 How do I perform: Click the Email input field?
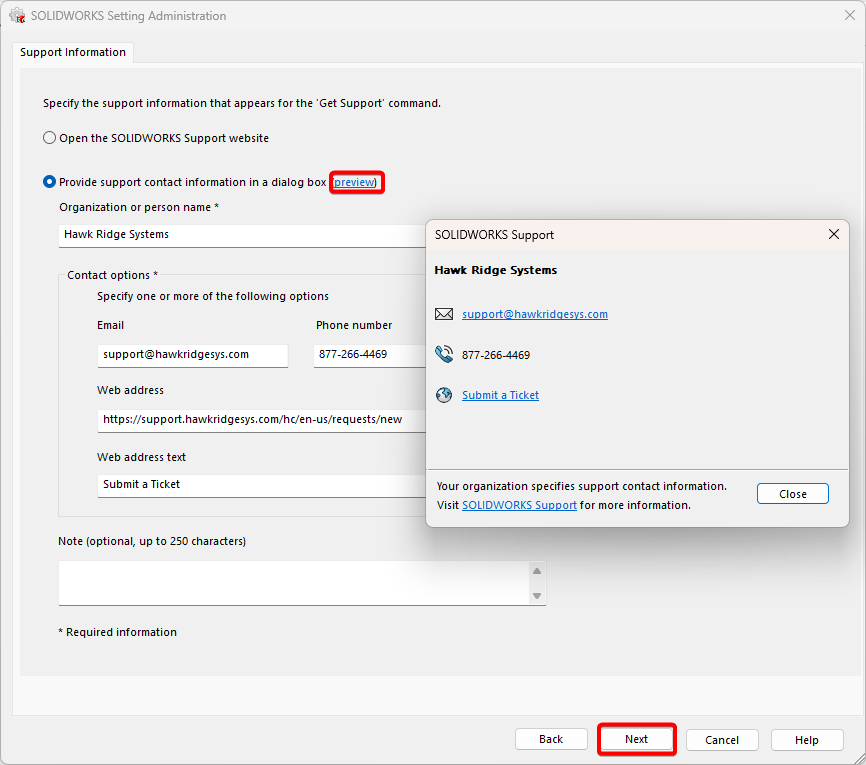coord(193,355)
